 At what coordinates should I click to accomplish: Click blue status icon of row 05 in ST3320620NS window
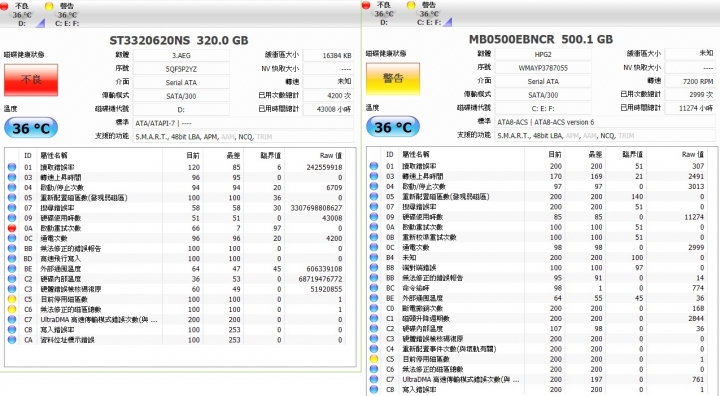(x=12, y=198)
